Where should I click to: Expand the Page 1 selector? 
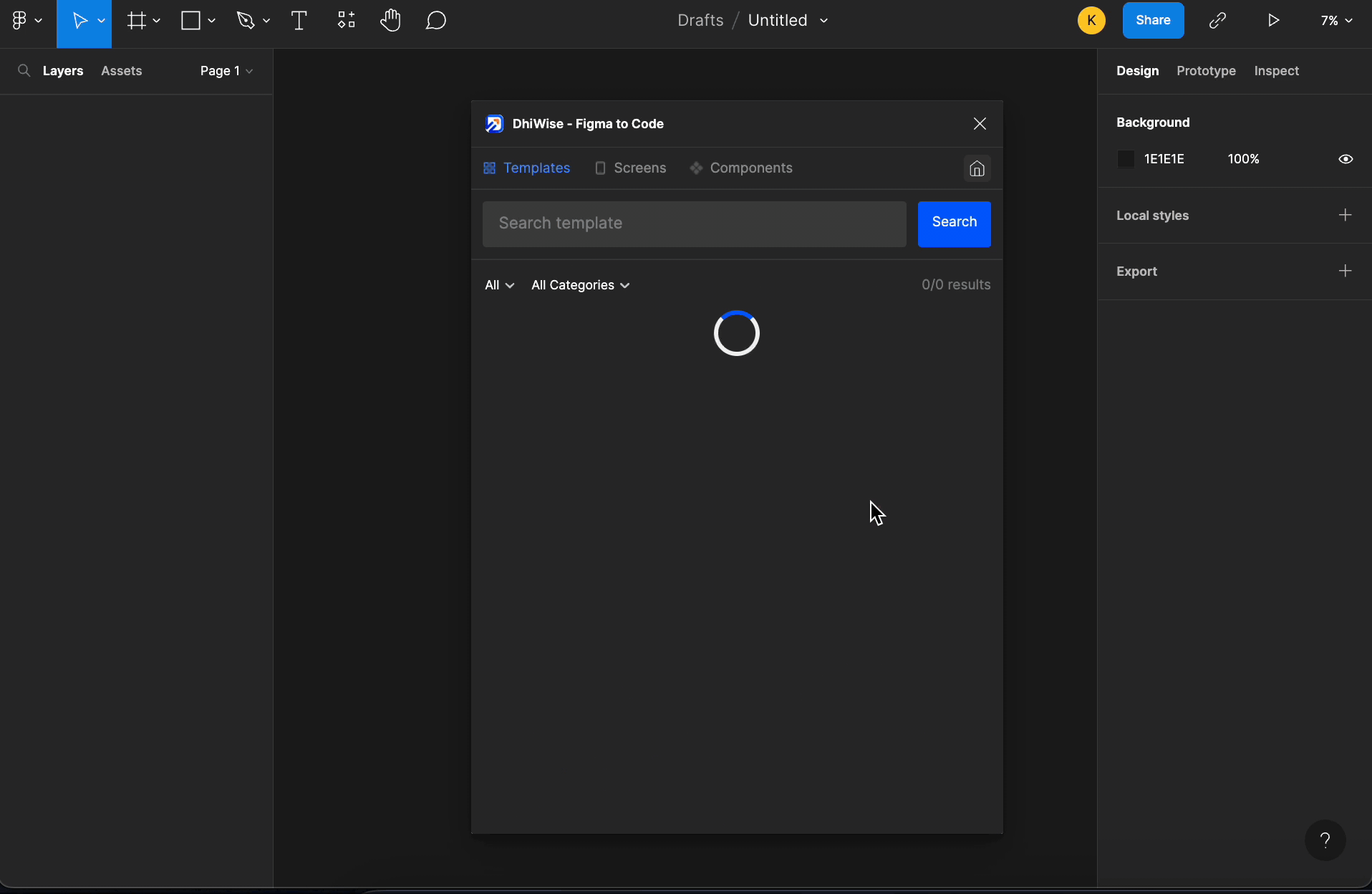226,71
